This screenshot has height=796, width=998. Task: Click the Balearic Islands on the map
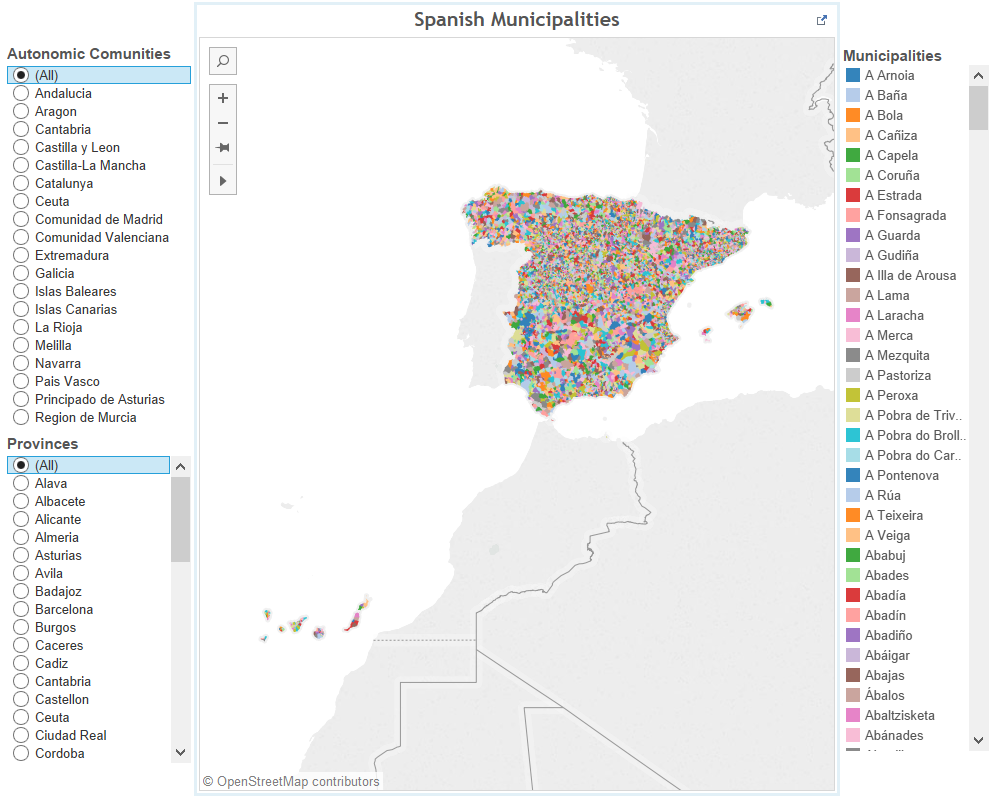pos(738,316)
